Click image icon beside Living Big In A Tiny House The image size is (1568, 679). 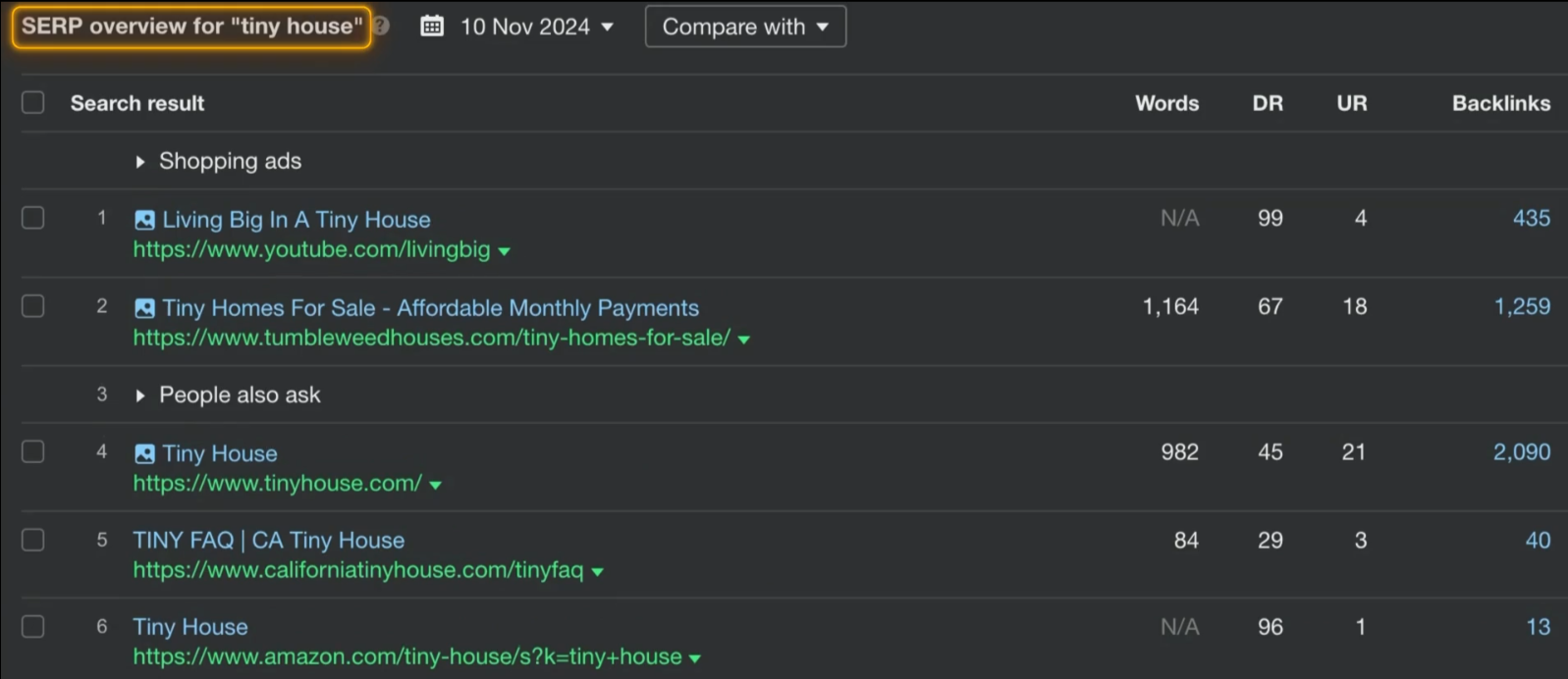tap(144, 220)
